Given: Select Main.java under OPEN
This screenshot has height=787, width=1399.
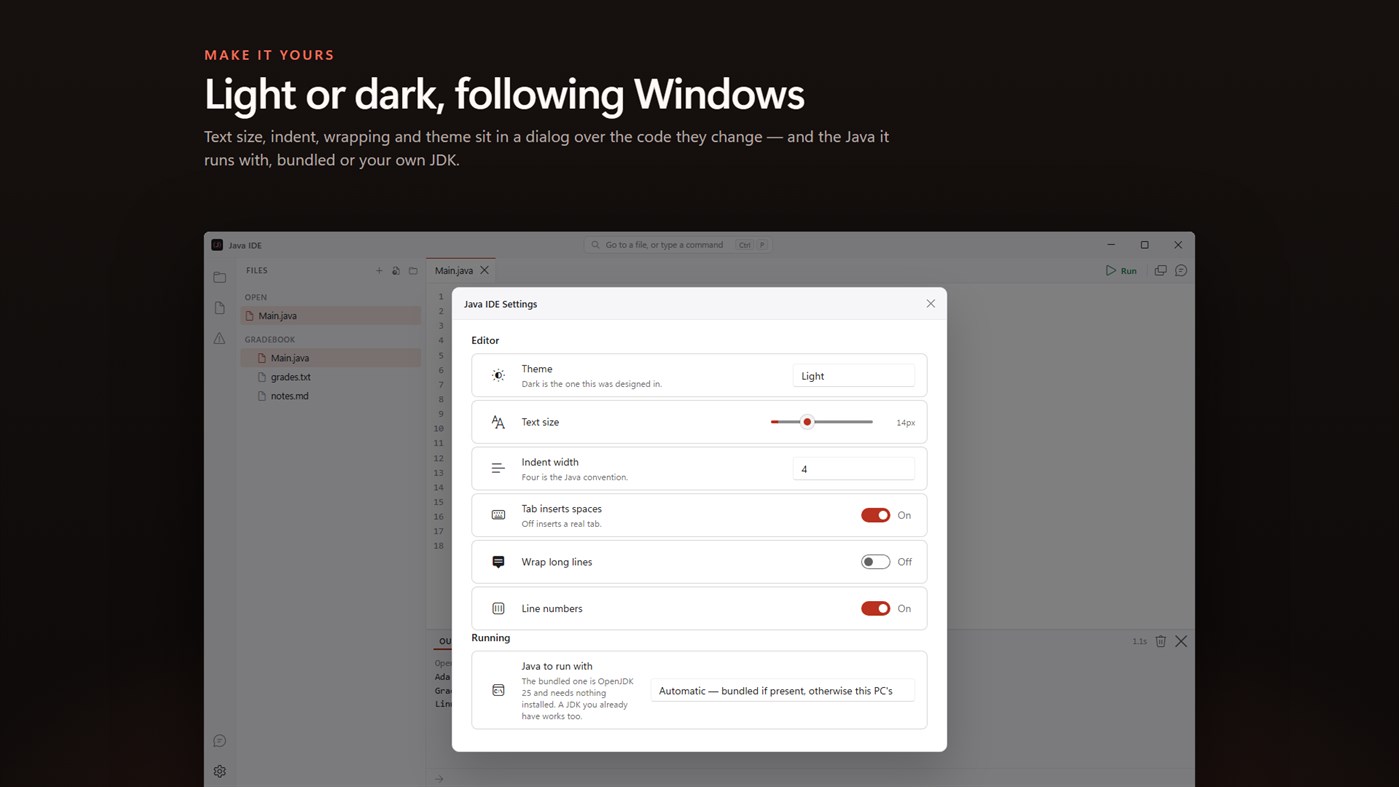Looking at the screenshot, I should (330, 316).
